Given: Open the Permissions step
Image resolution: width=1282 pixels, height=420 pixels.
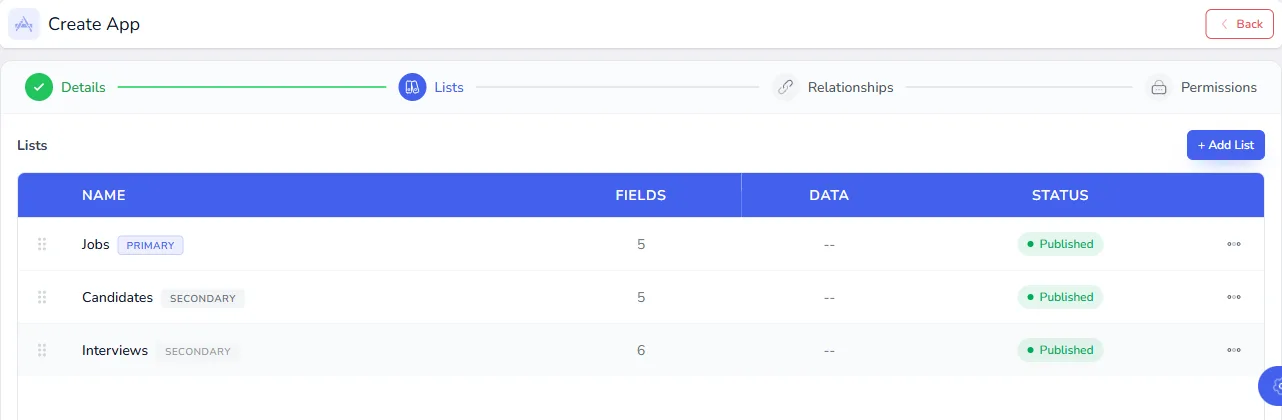Looking at the screenshot, I should pos(1219,87).
